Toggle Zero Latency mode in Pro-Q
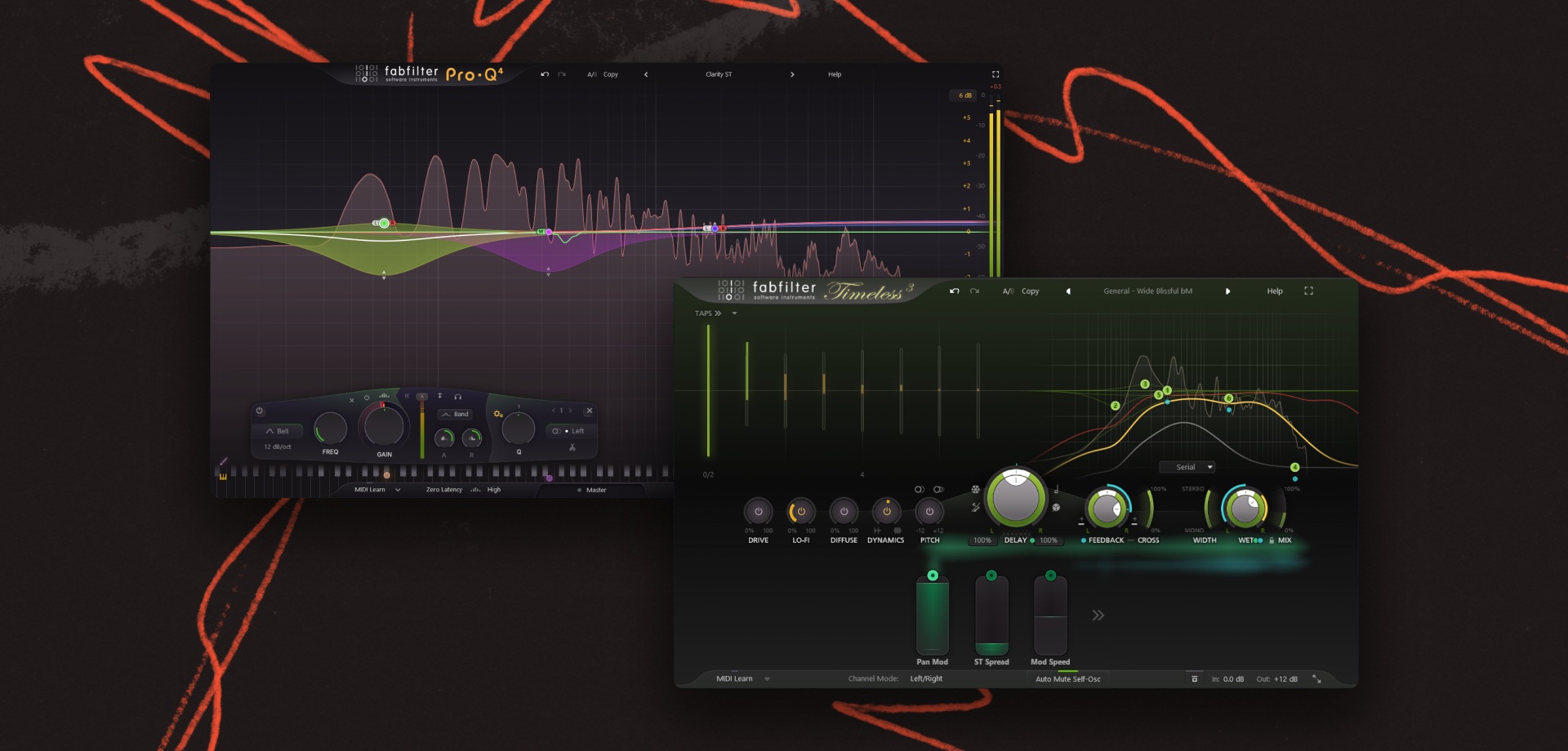The image size is (1568, 751). click(x=444, y=490)
